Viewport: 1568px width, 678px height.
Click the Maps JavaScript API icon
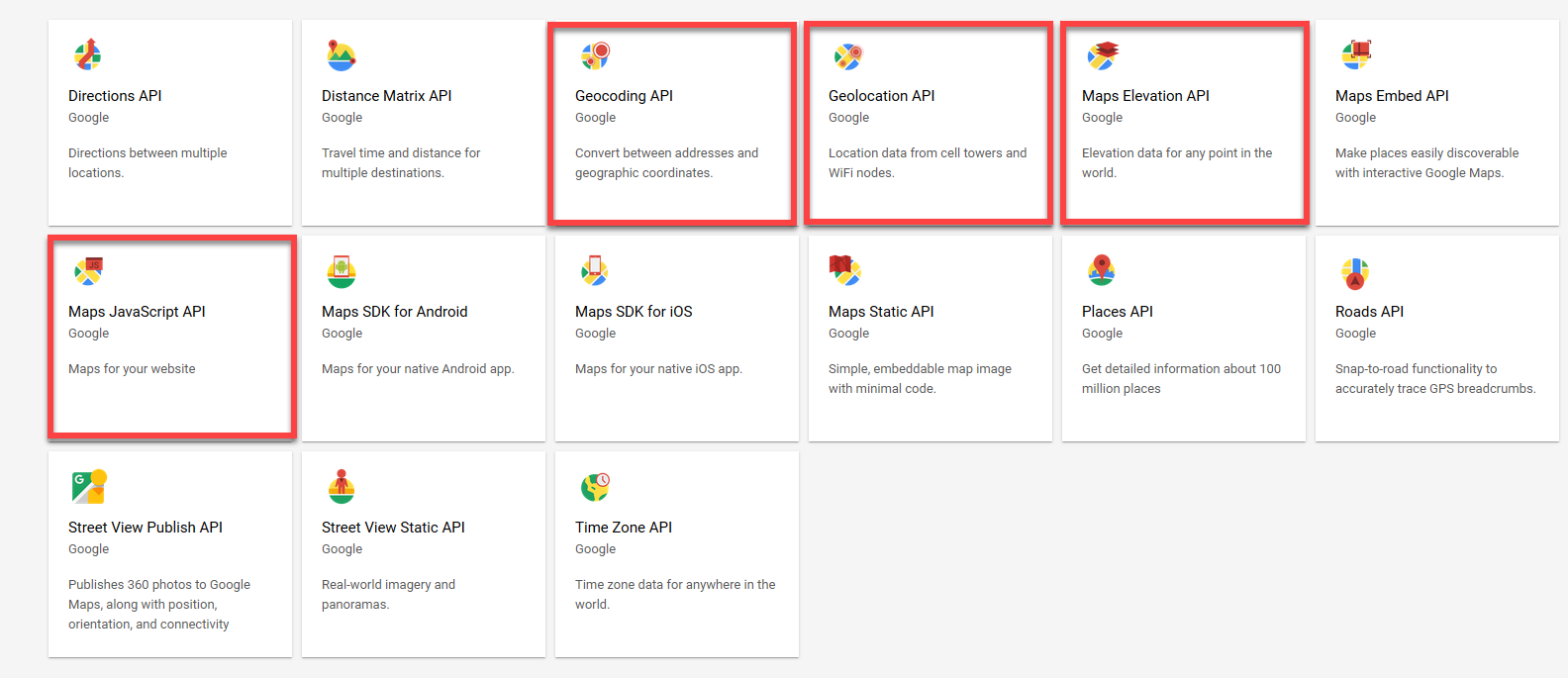(88, 271)
